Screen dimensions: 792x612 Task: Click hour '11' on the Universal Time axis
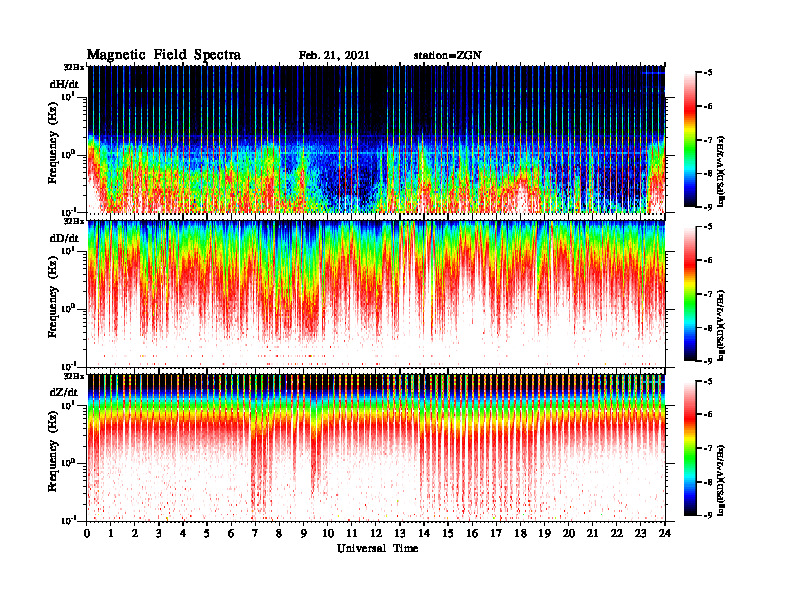pyautogui.click(x=352, y=534)
